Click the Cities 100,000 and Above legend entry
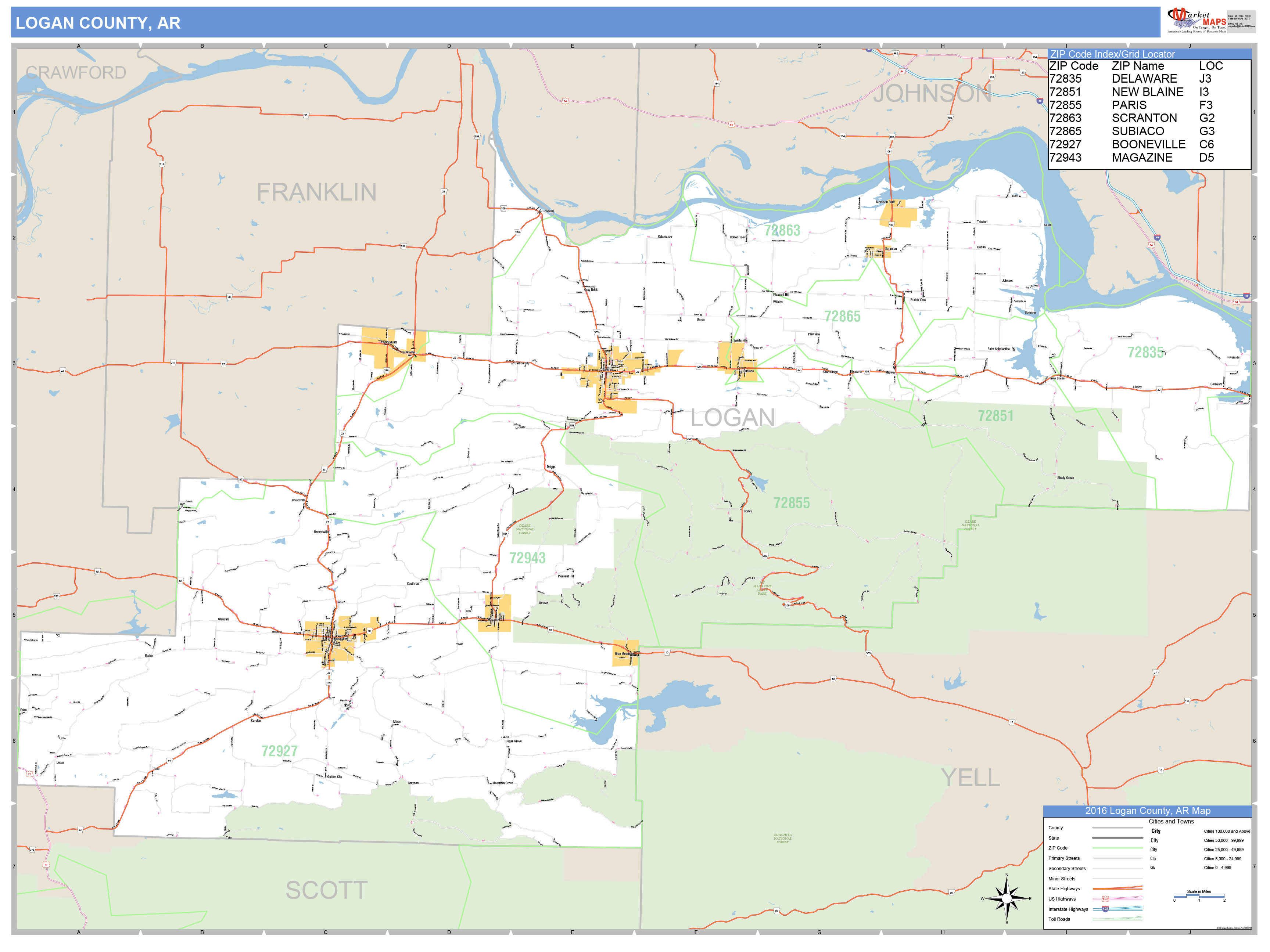Image resolution: width=1270 pixels, height=952 pixels. tap(1227, 831)
